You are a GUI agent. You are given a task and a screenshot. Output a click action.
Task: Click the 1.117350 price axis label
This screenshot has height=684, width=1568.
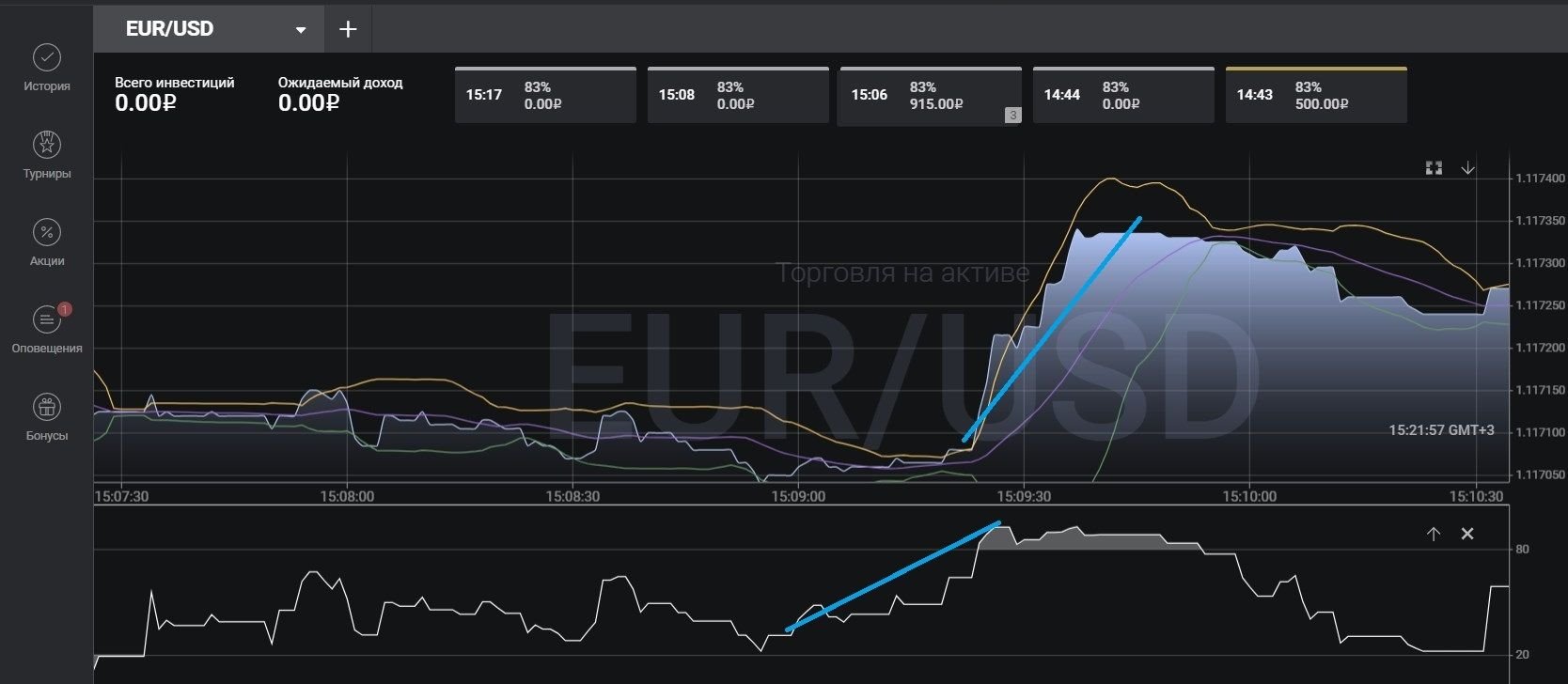click(1540, 221)
